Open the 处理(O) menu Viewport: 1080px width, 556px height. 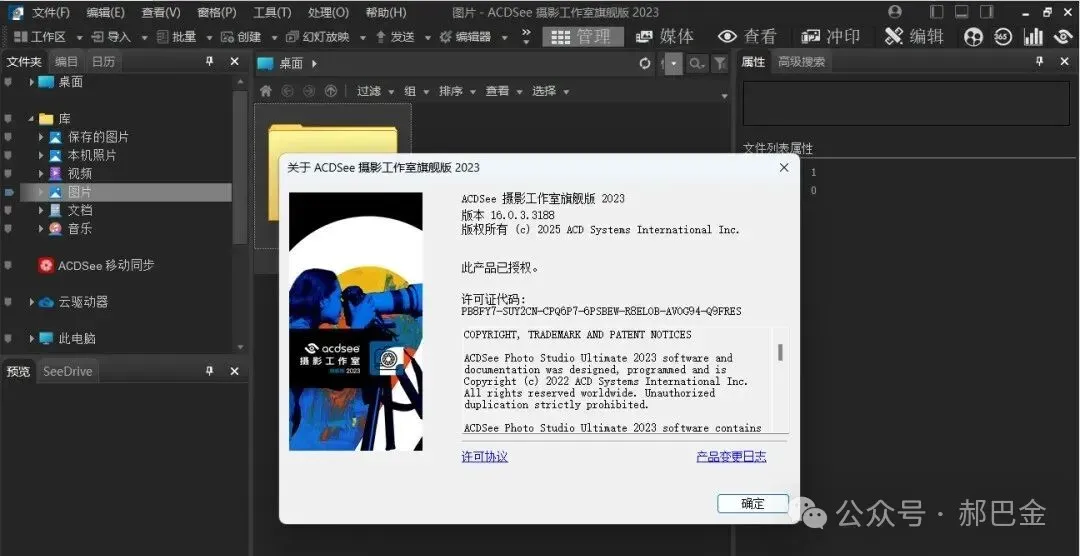tap(329, 12)
